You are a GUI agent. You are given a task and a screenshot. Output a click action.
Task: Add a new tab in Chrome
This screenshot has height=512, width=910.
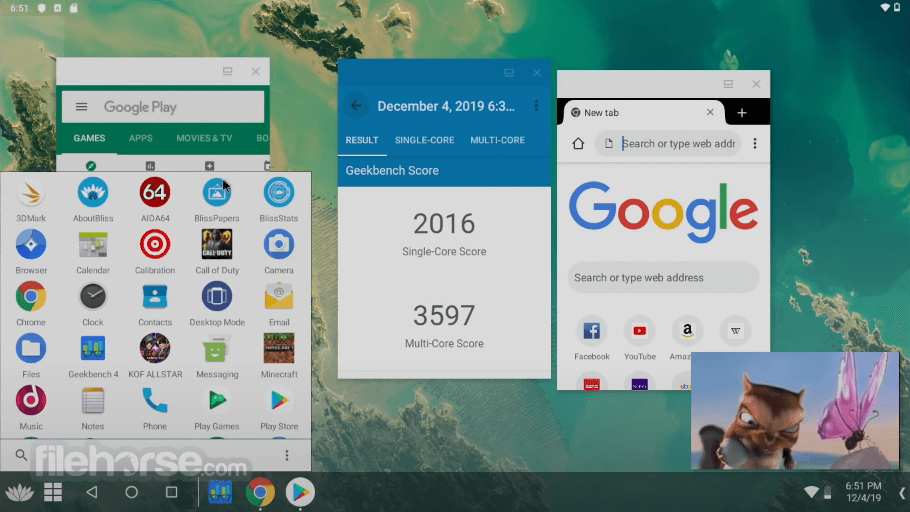pos(742,113)
